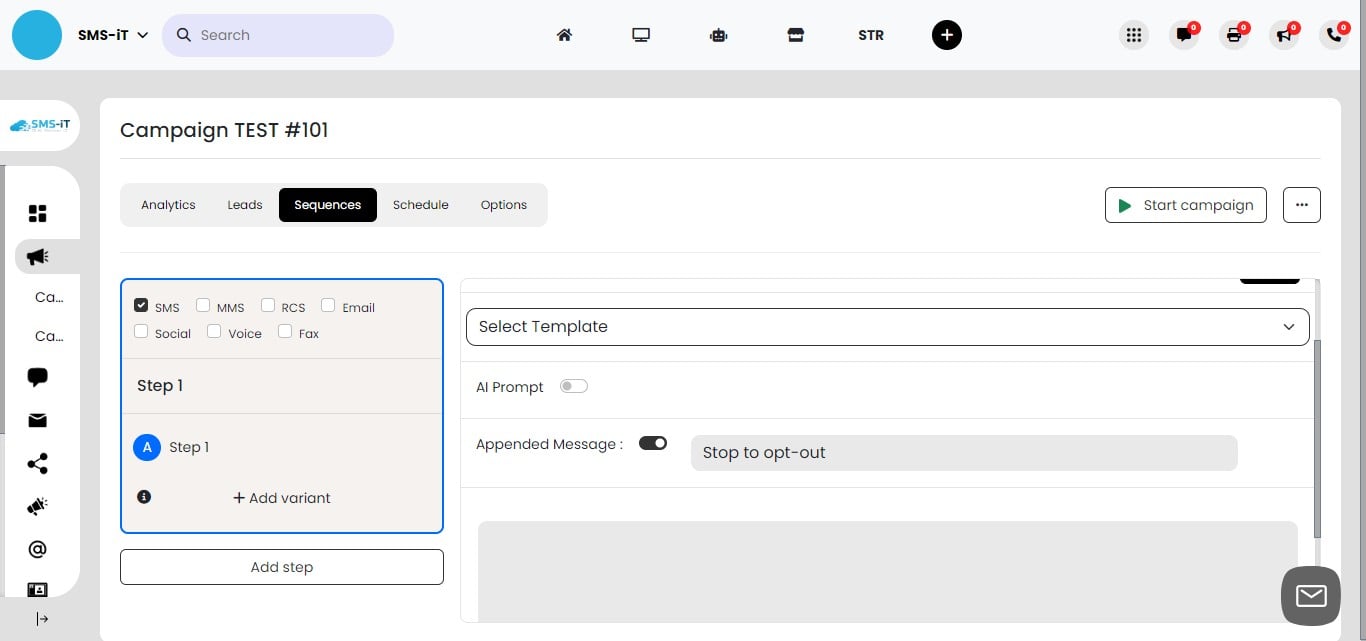Click the Start campaign button
The image size is (1366, 641).
click(x=1185, y=205)
